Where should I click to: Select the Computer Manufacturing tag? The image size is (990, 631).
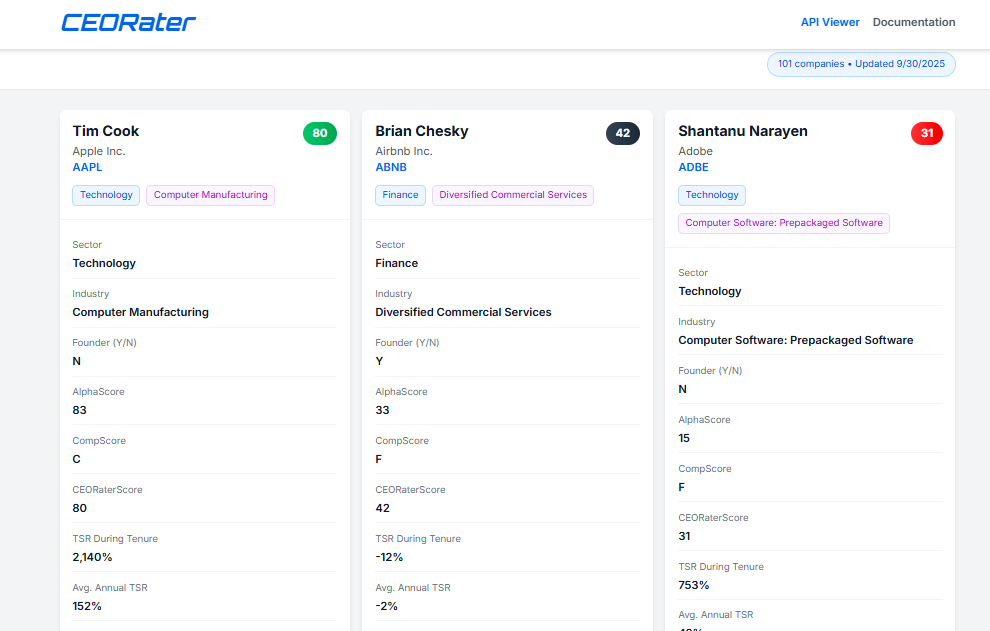pos(210,195)
